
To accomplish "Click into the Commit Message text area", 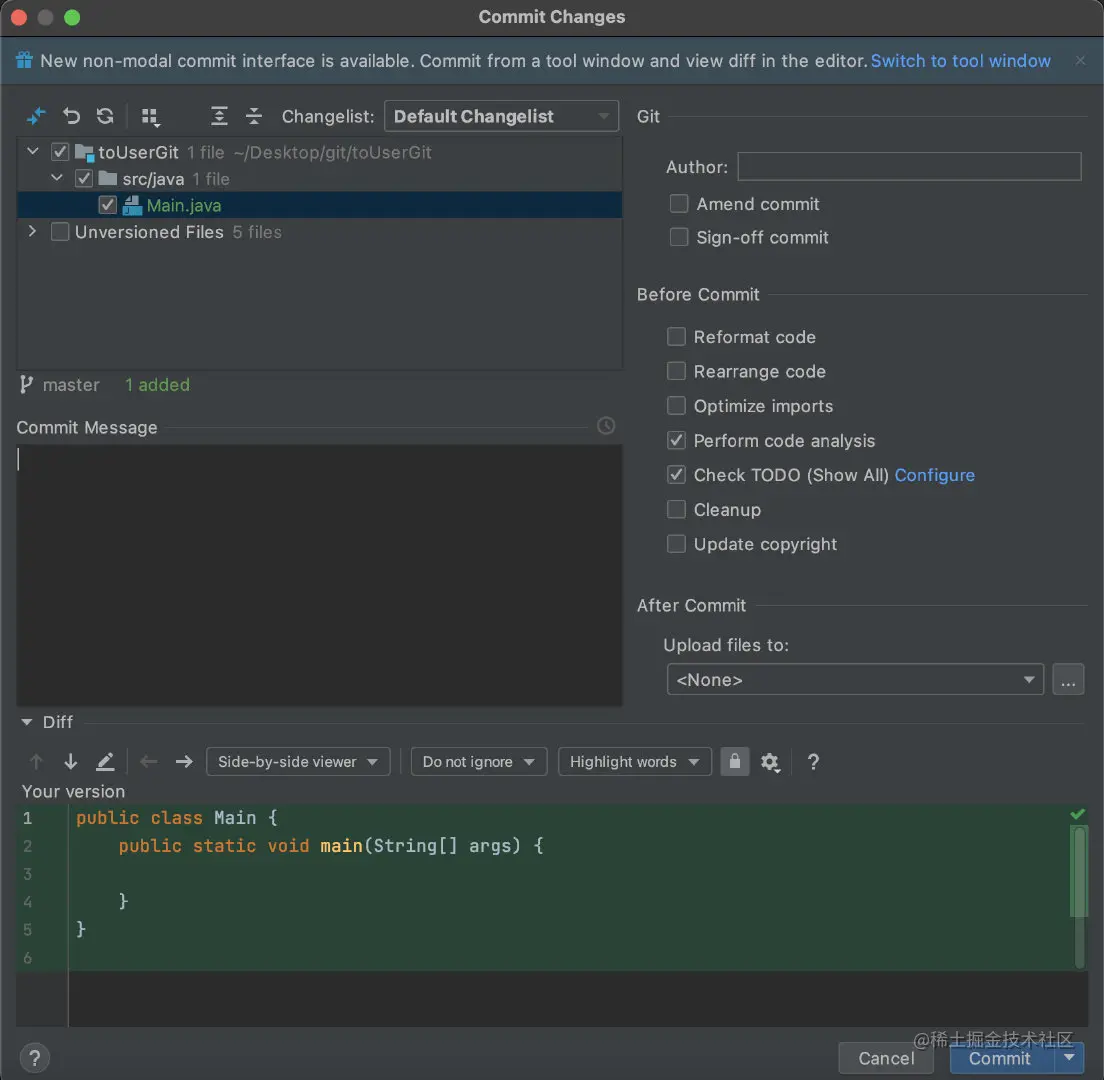I will (319, 574).
